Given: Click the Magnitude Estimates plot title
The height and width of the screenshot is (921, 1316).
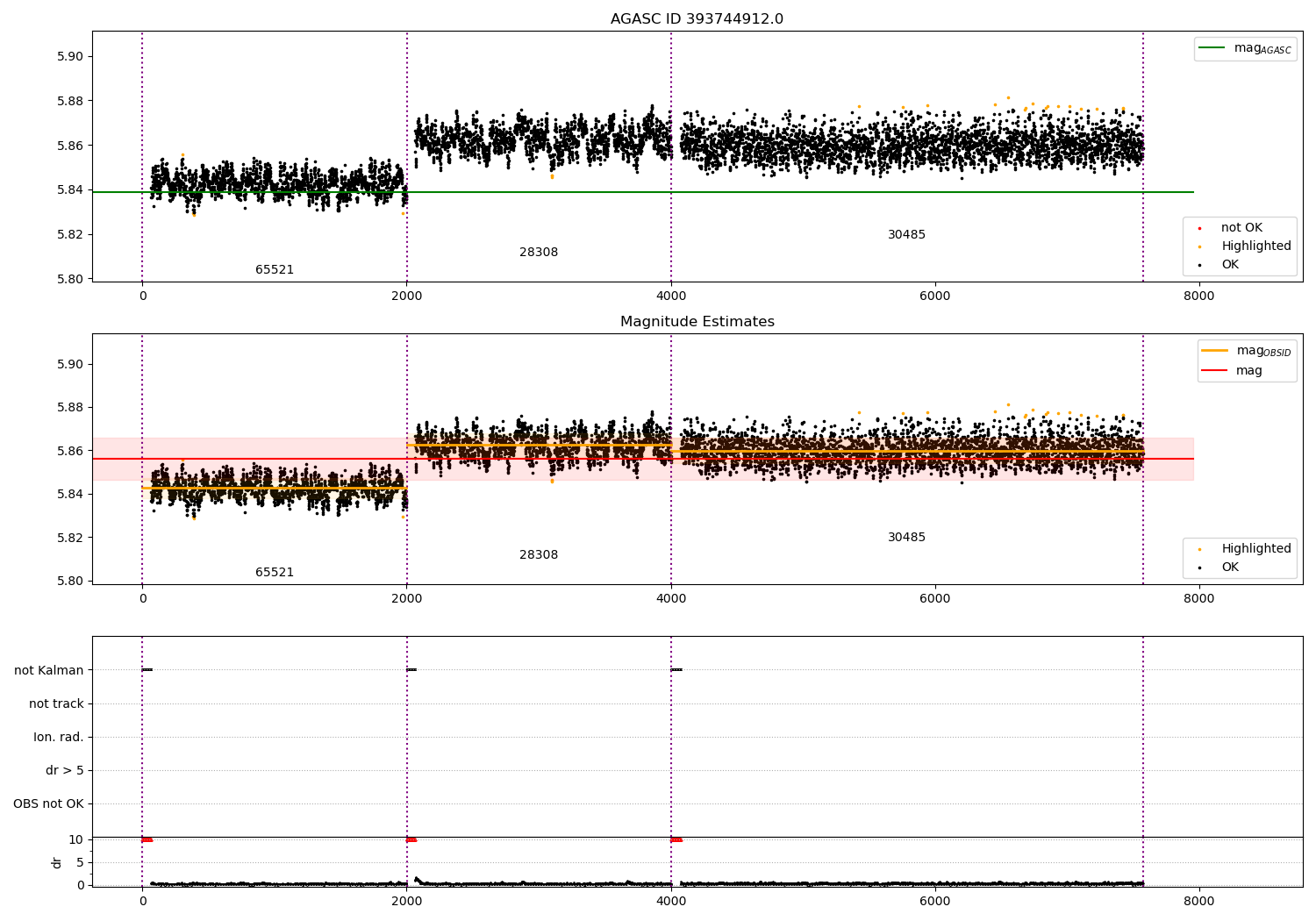Looking at the screenshot, I should click(697, 322).
